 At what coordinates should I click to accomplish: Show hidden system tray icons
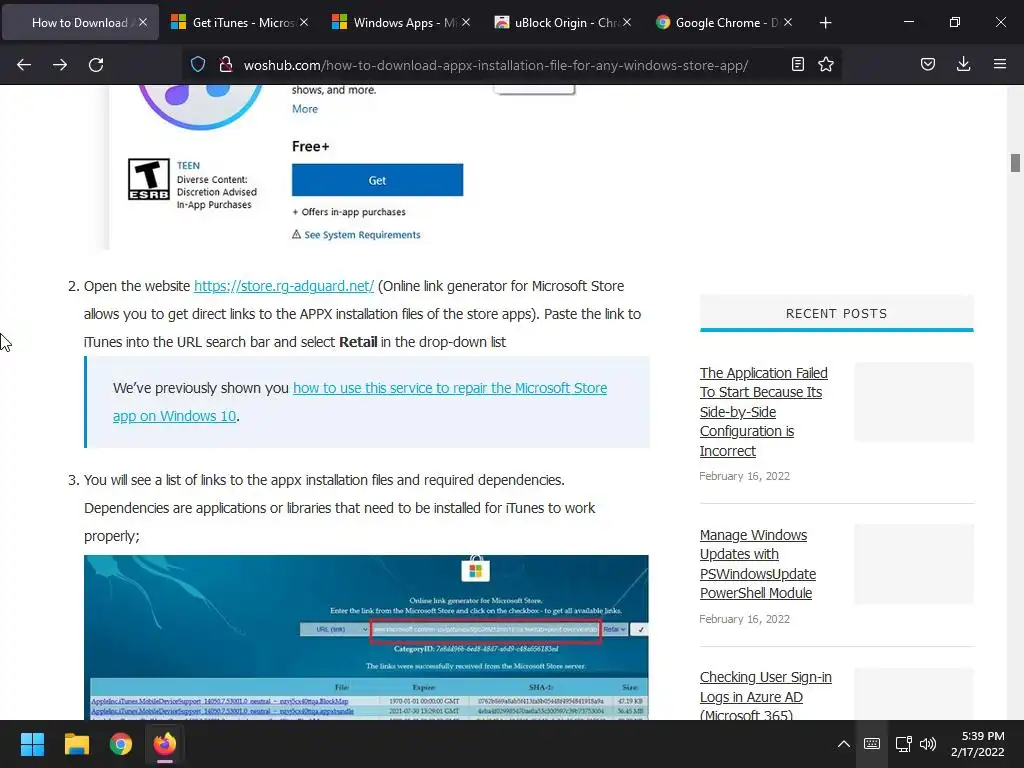pos(844,744)
